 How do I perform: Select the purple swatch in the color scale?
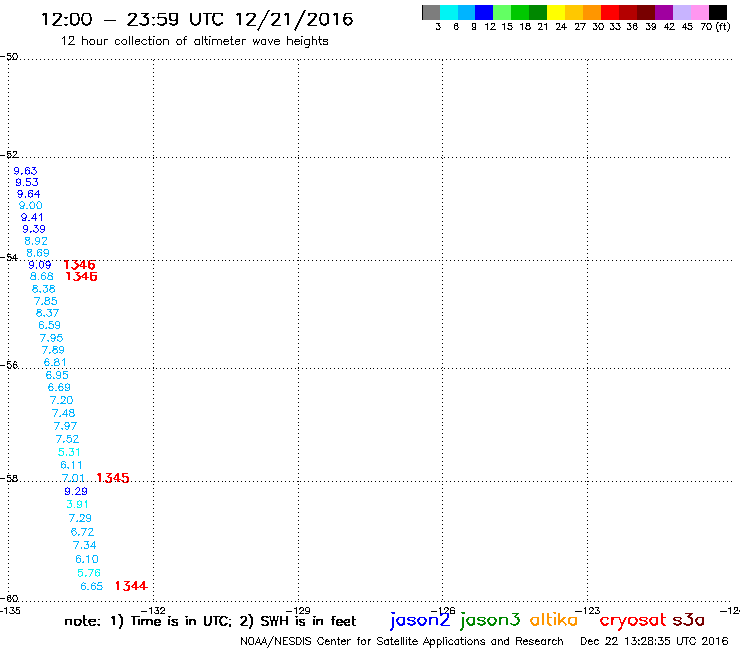pos(664,12)
